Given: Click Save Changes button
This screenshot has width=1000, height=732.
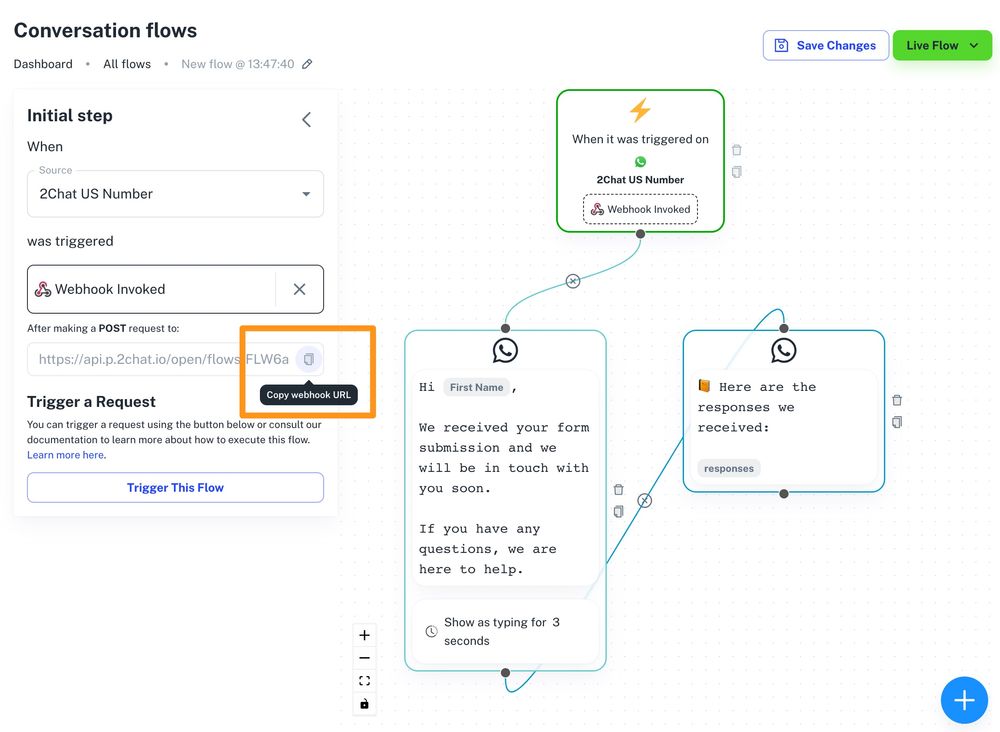Looking at the screenshot, I should tap(825, 45).
